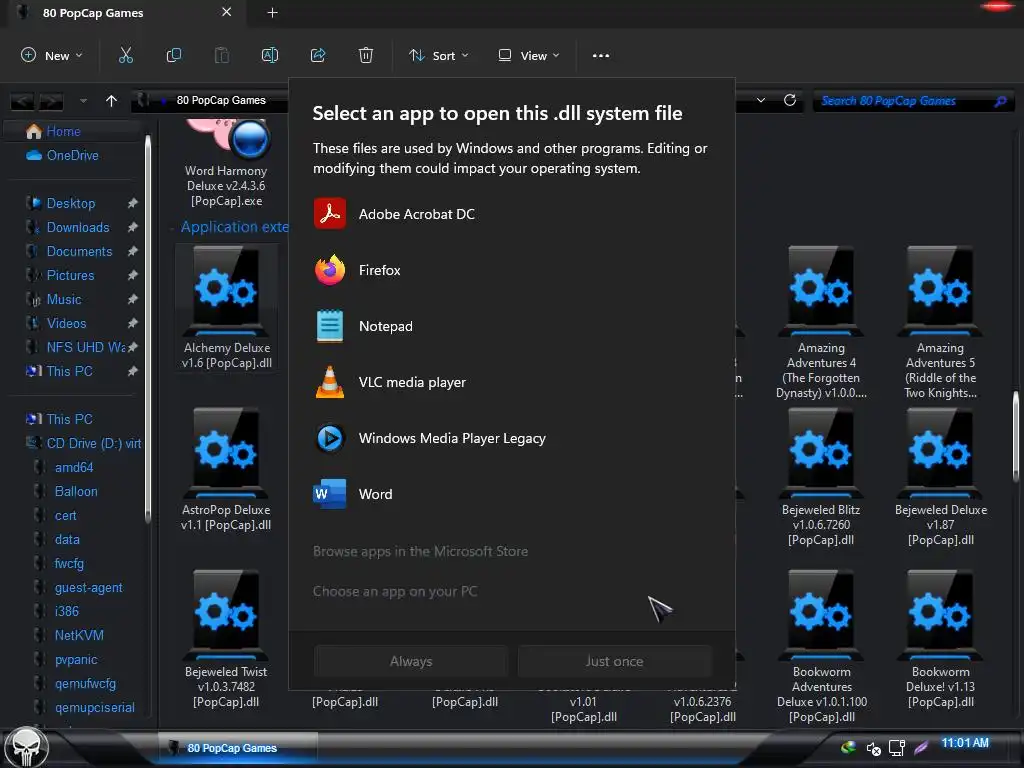Open Desktop quick access folder
The image size is (1024, 768).
click(x=71, y=203)
